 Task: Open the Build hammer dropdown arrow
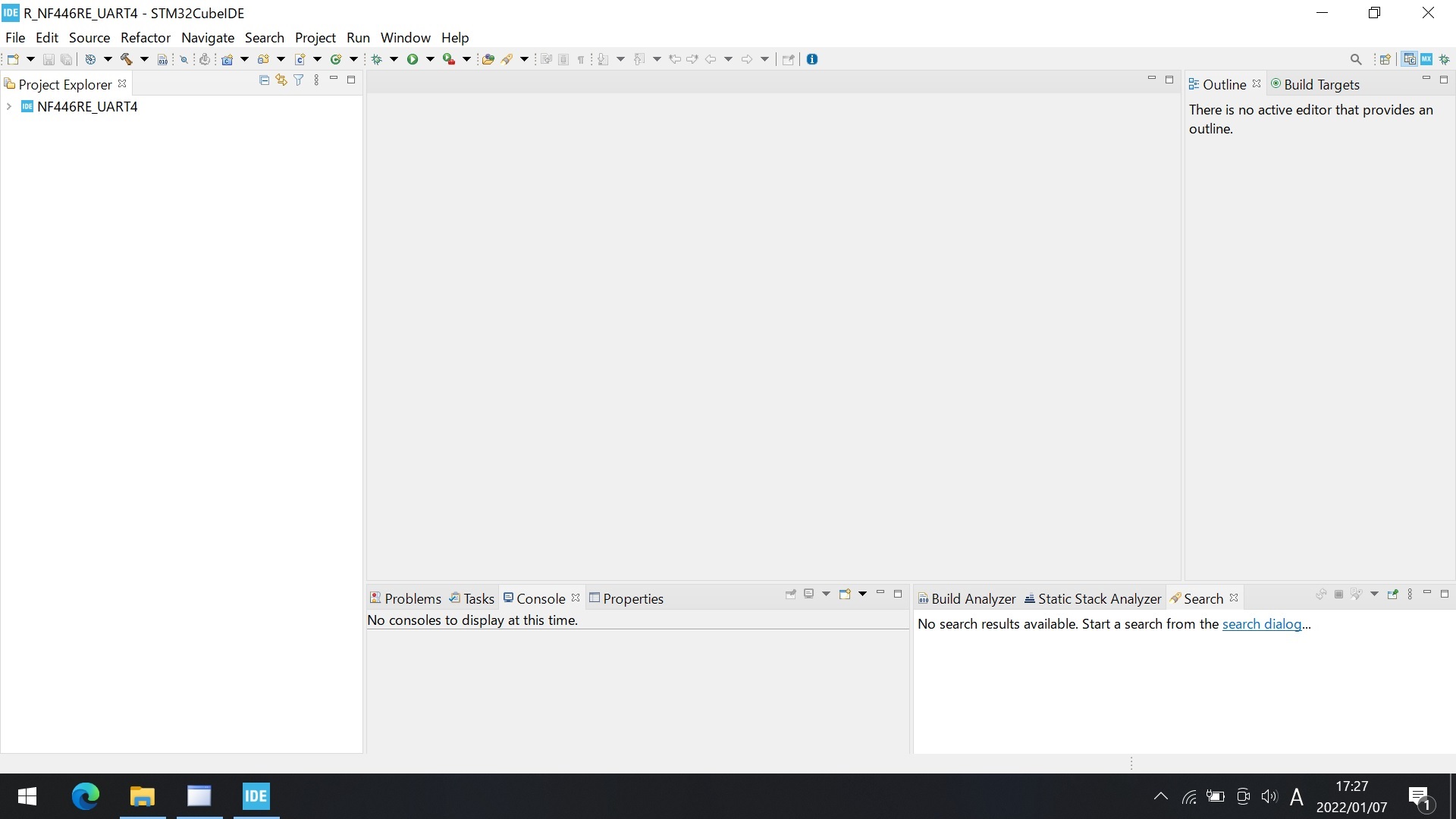pos(144,59)
